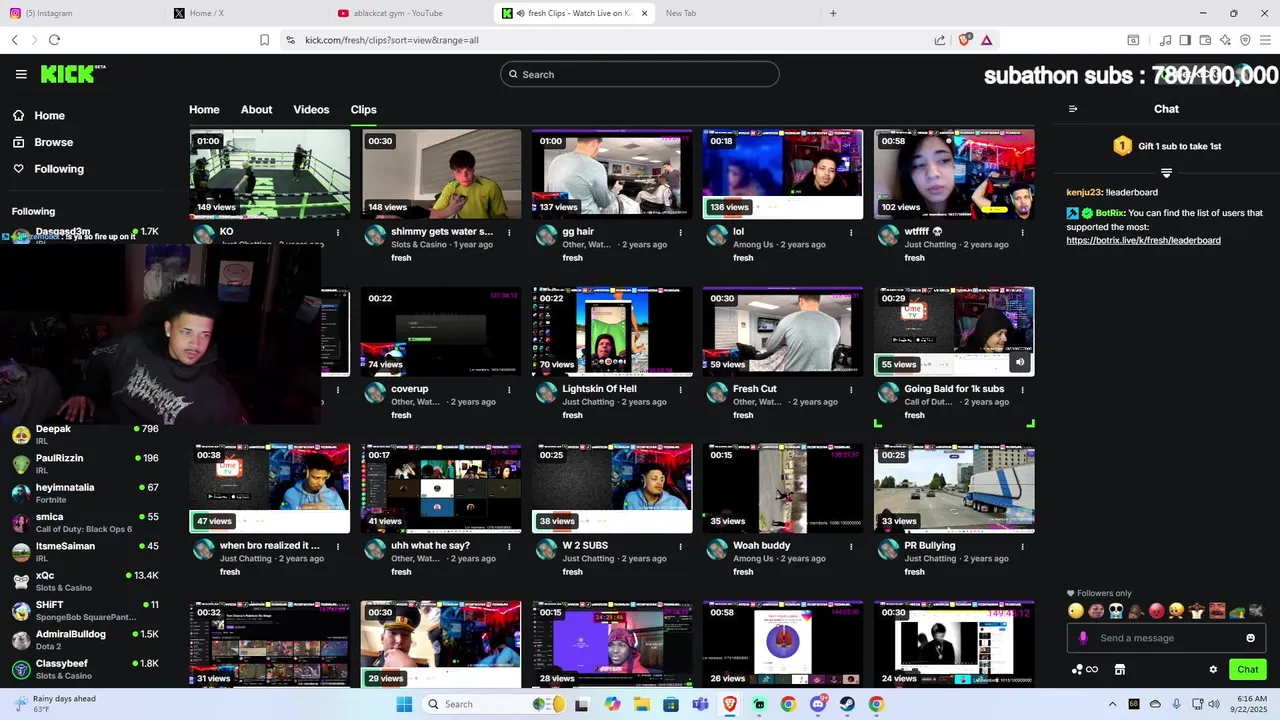Open Windows Start menu
This screenshot has width=1280, height=720.
point(404,704)
